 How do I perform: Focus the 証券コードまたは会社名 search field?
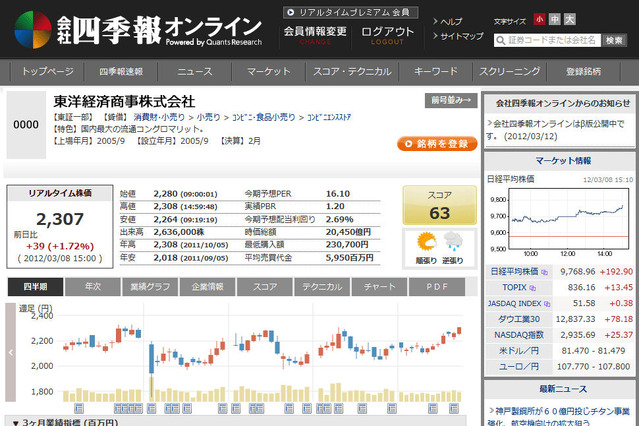click(x=547, y=40)
